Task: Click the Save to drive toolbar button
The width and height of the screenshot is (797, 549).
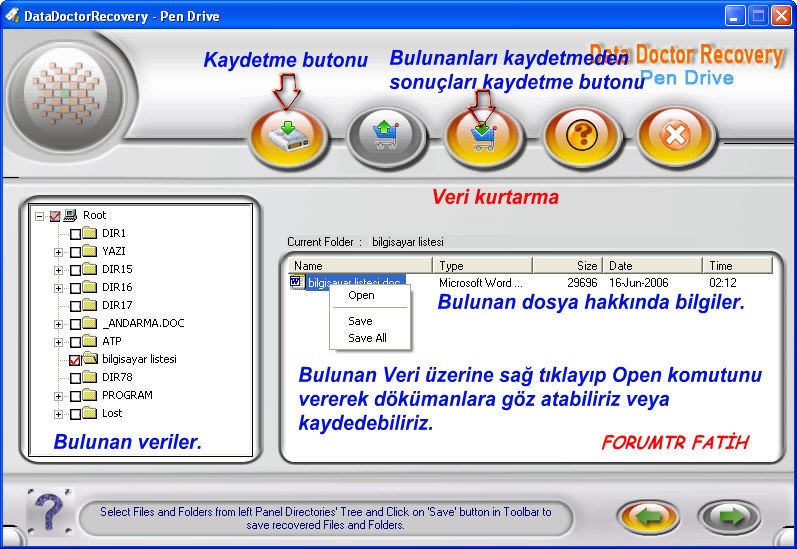Action: (288, 137)
